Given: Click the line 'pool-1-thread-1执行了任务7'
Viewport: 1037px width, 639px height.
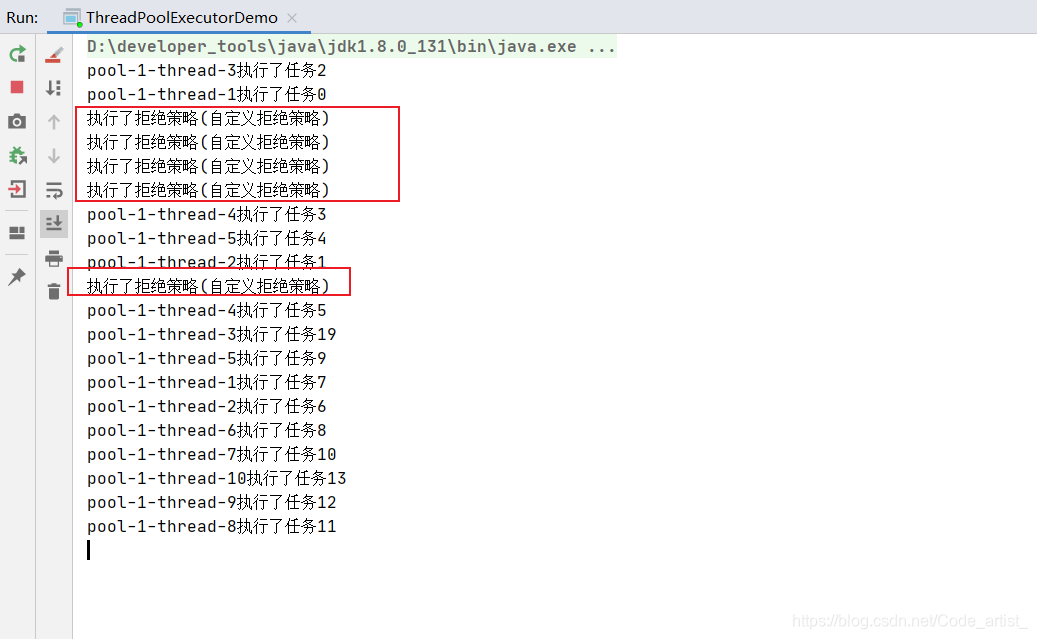Looking at the screenshot, I should (206, 383).
